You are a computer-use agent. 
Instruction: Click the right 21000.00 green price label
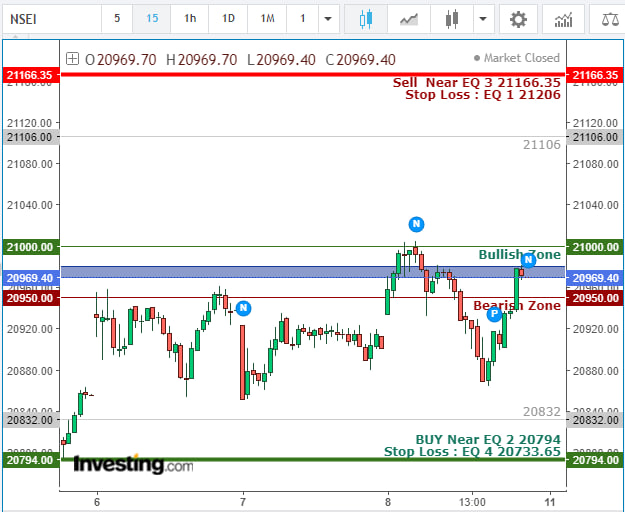point(596,247)
